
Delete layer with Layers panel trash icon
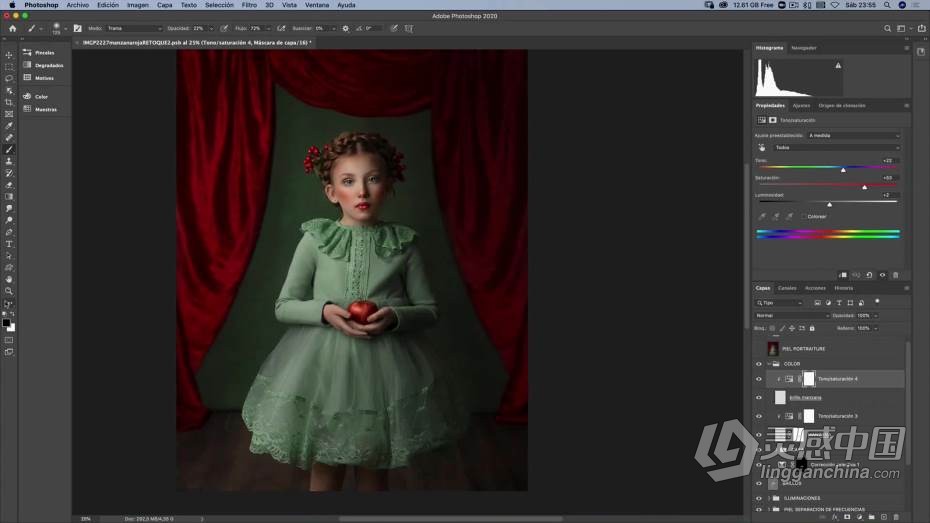tap(896, 517)
